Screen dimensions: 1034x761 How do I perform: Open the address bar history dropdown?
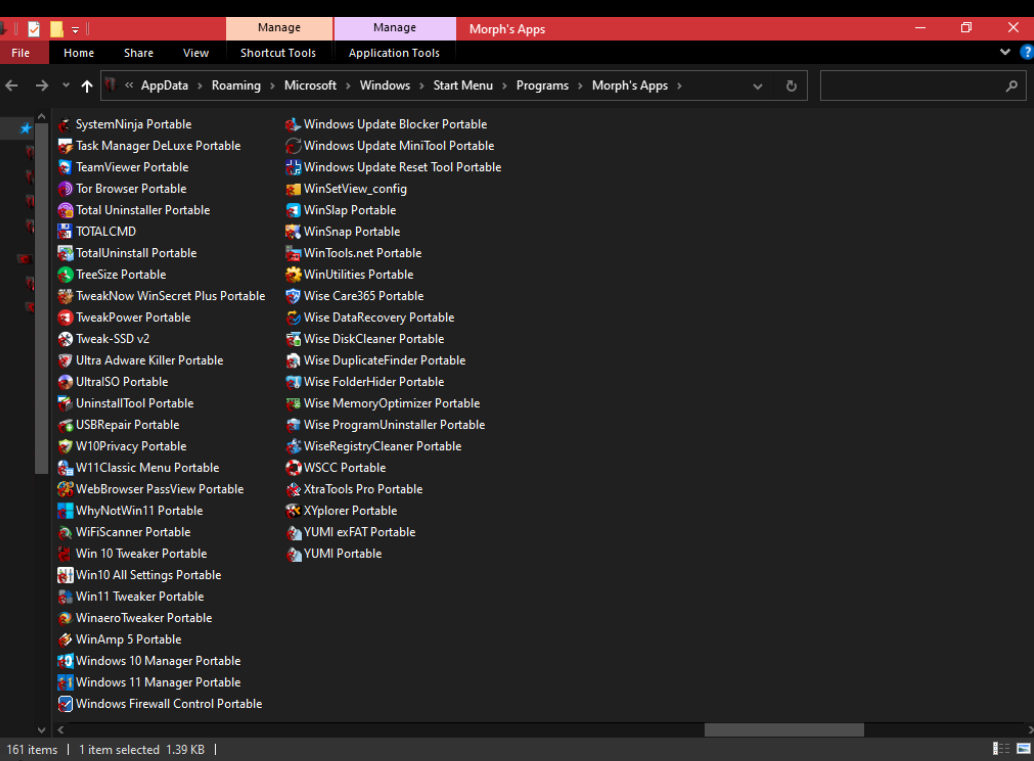(758, 86)
